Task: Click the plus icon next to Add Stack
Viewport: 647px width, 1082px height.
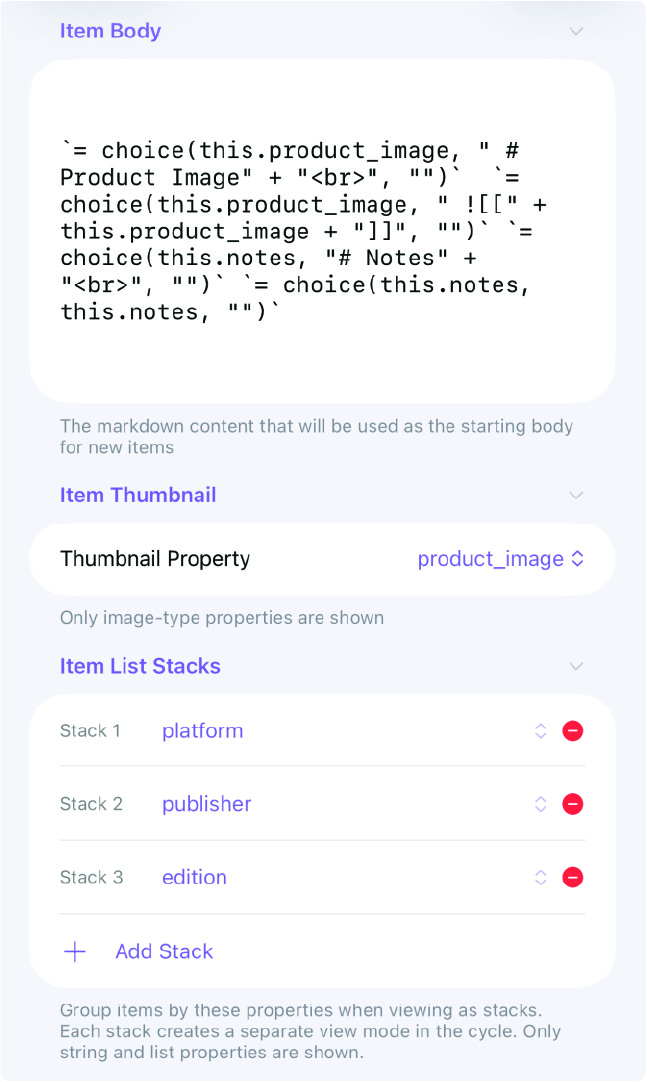Action: [x=75, y=951]
